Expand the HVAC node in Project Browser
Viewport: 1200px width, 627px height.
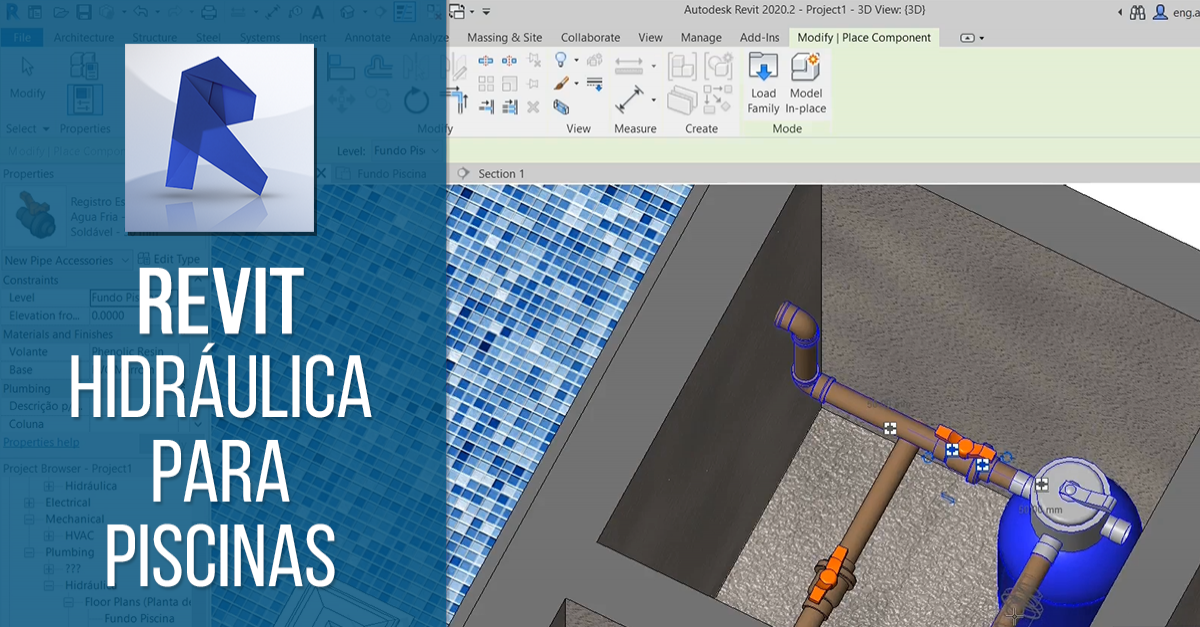pyautogui.click(x=50, y=536)
